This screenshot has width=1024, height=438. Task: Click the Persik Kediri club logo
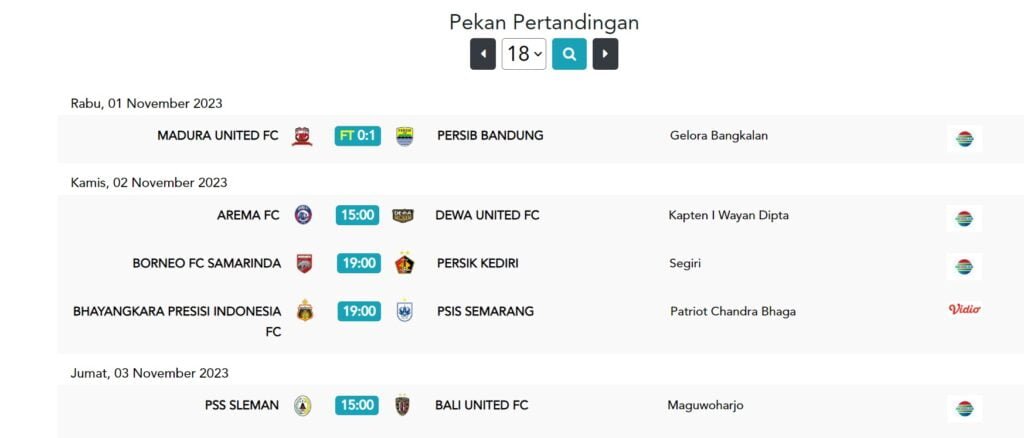coord(404,263)
